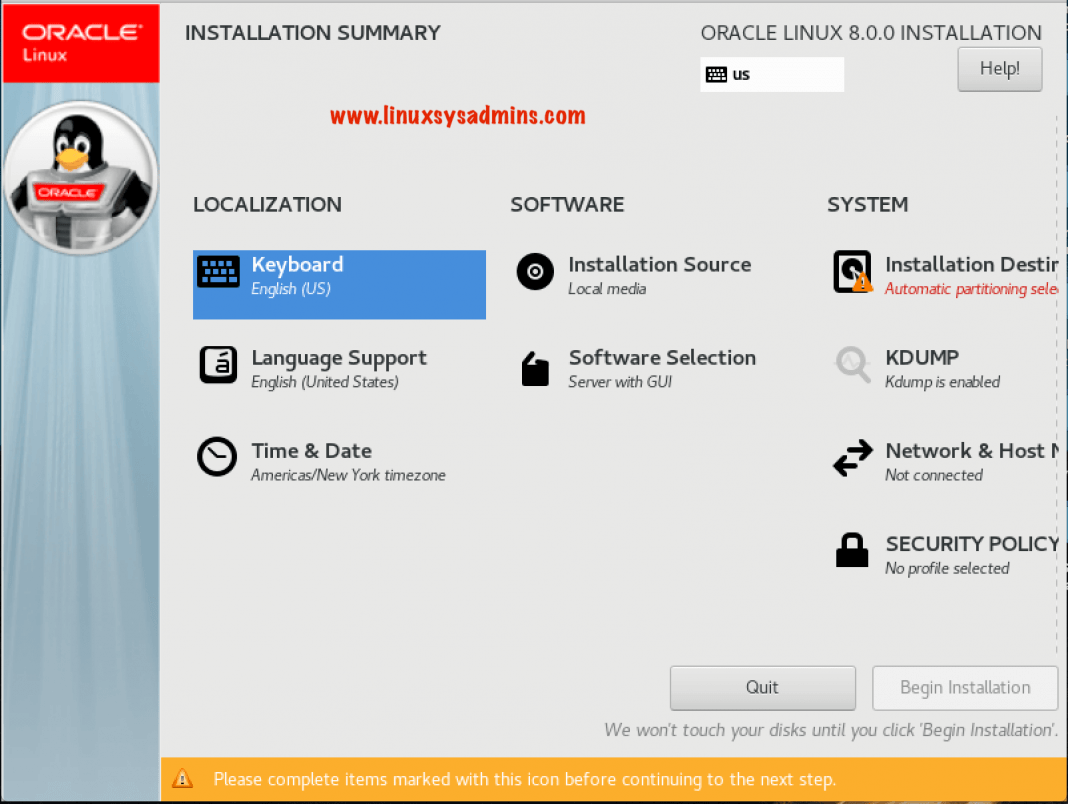The width and height of the screenshot is (1068, 804).
Task: Click the Begin Installation button
Action: 964,687
